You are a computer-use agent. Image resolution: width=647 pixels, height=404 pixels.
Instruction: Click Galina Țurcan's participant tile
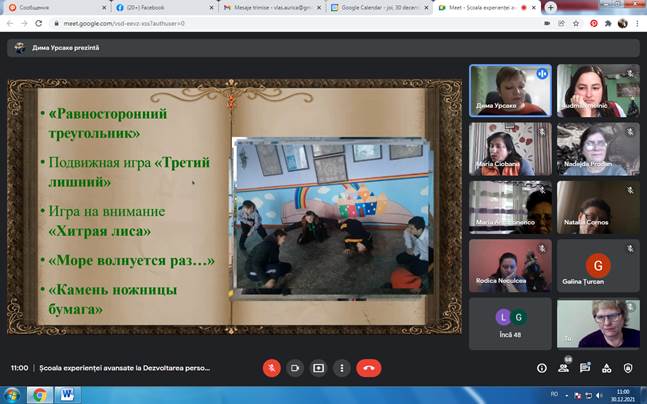(x=597, y=264)
